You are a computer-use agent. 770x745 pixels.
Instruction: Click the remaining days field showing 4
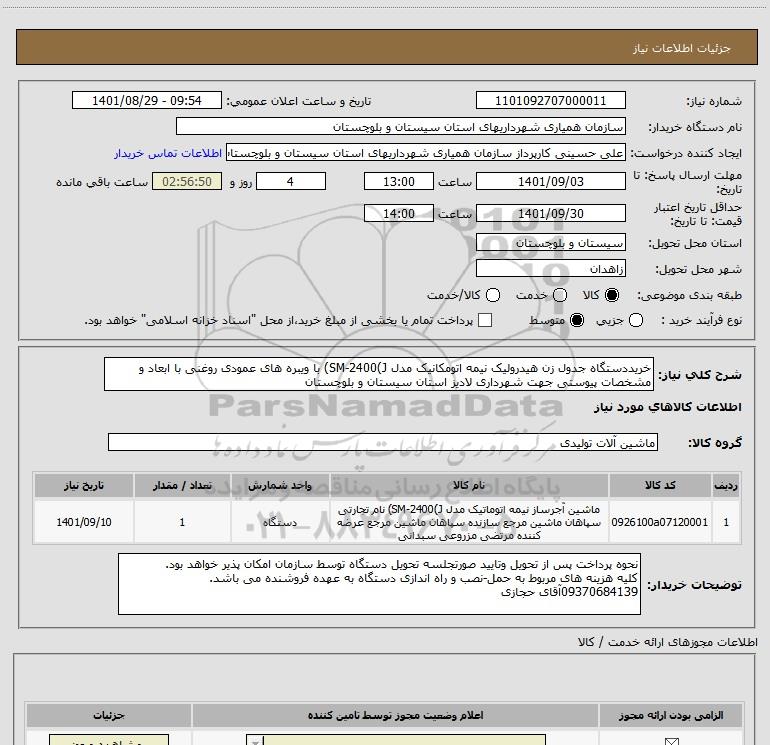point(291,182)
